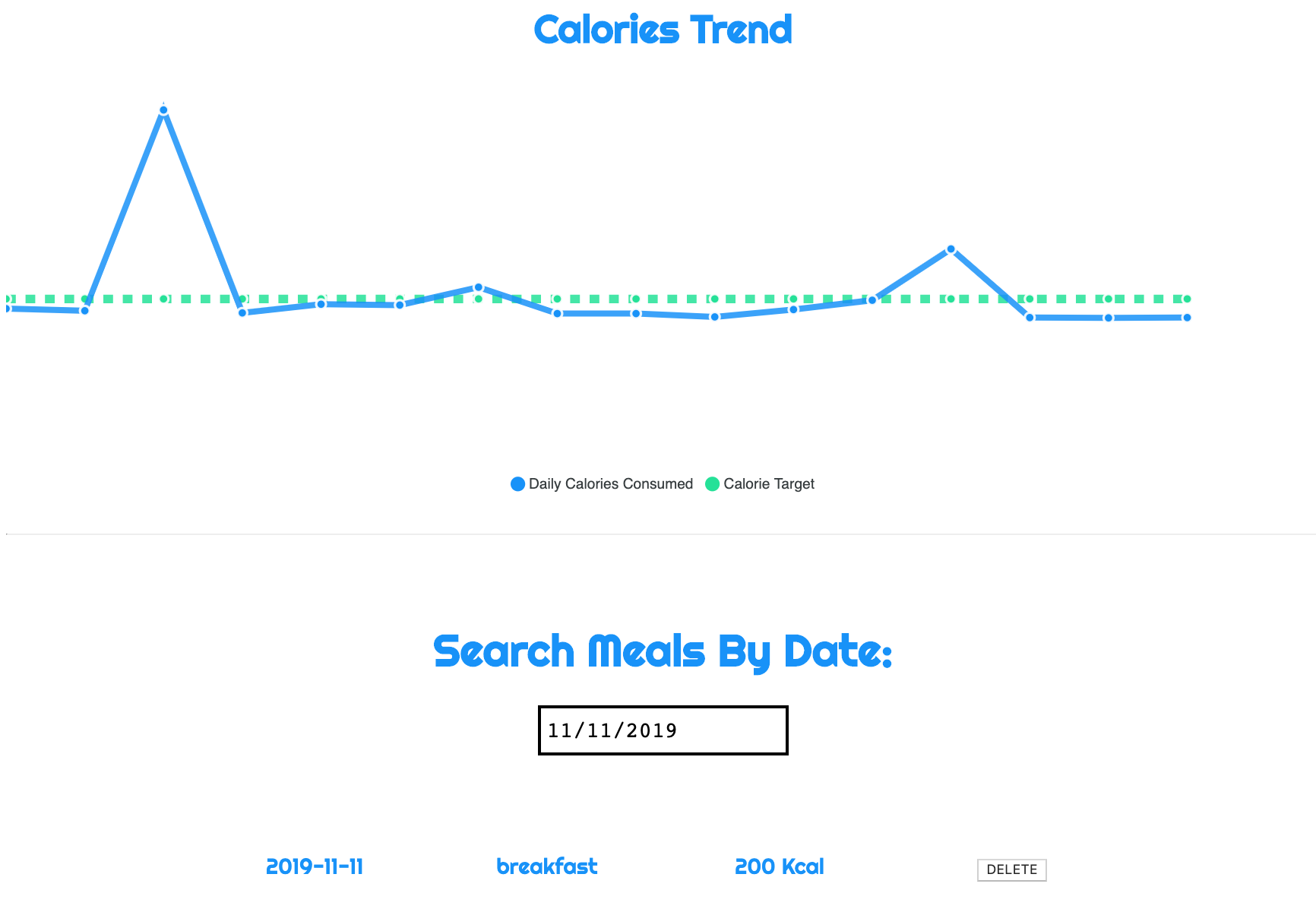Open the breakfast meal details

(x=546, y=866)
